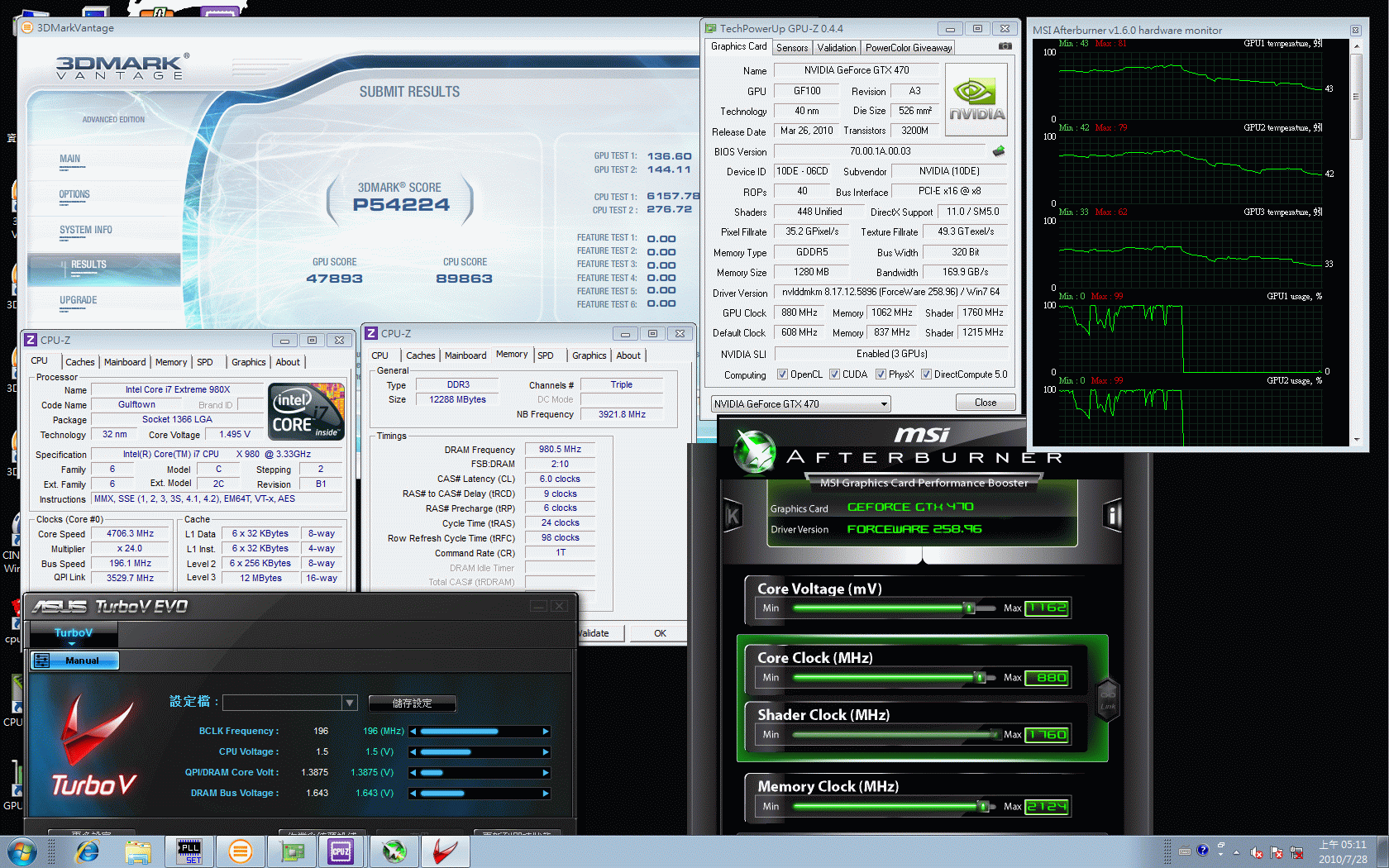1389x868 pixels.
Task: Click the Close button in GPU-Z
Action: pos(986,403)
